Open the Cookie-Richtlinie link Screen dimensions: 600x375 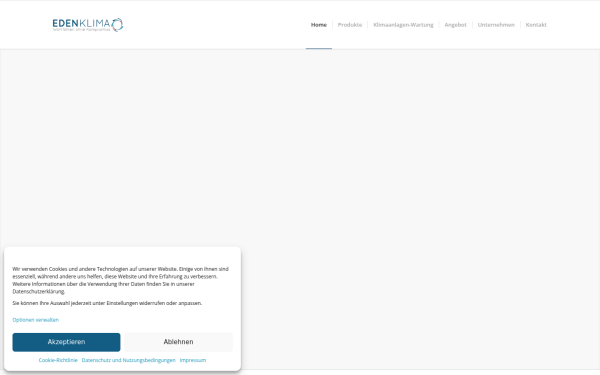[x=58, y=360]
